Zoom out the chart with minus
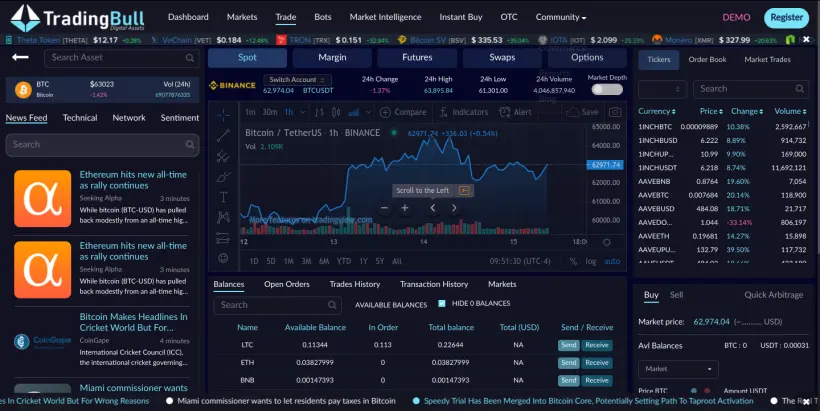 384,208
